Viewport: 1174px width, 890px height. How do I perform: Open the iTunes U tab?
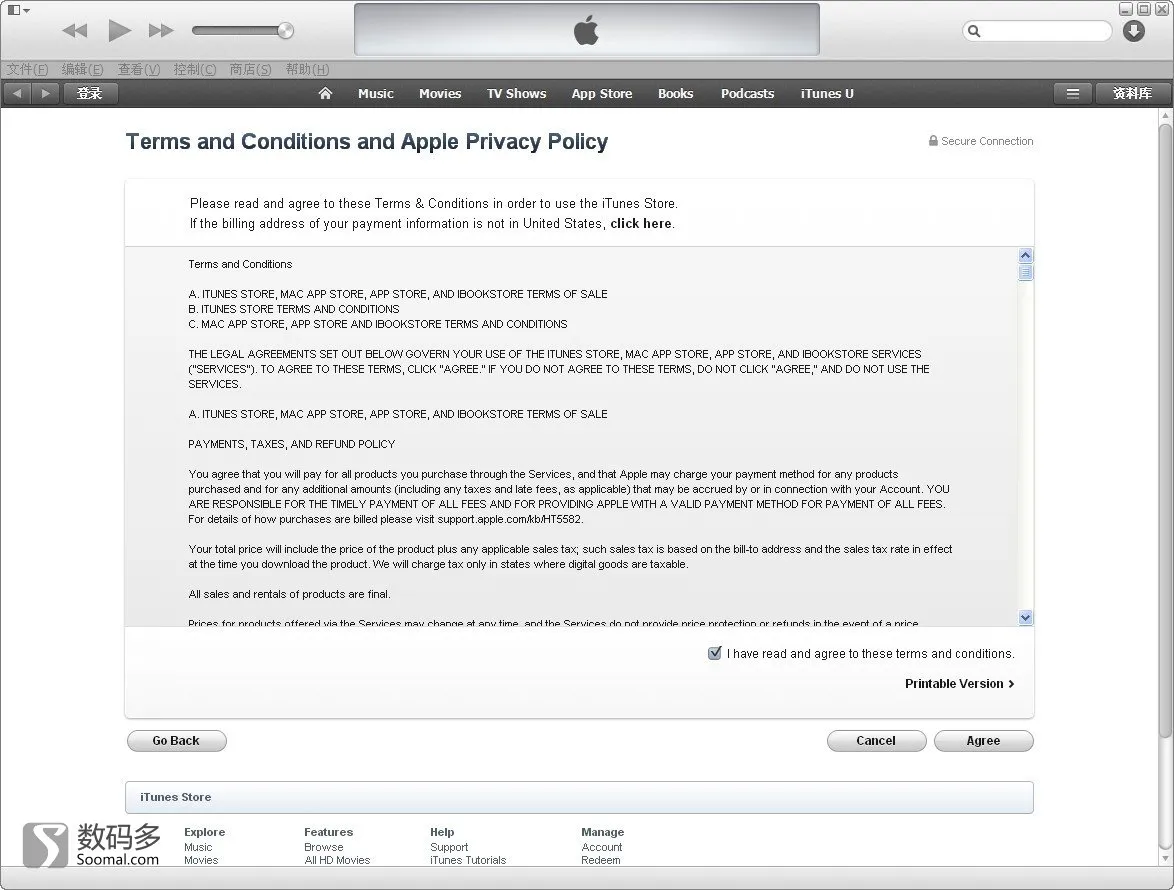827,94
